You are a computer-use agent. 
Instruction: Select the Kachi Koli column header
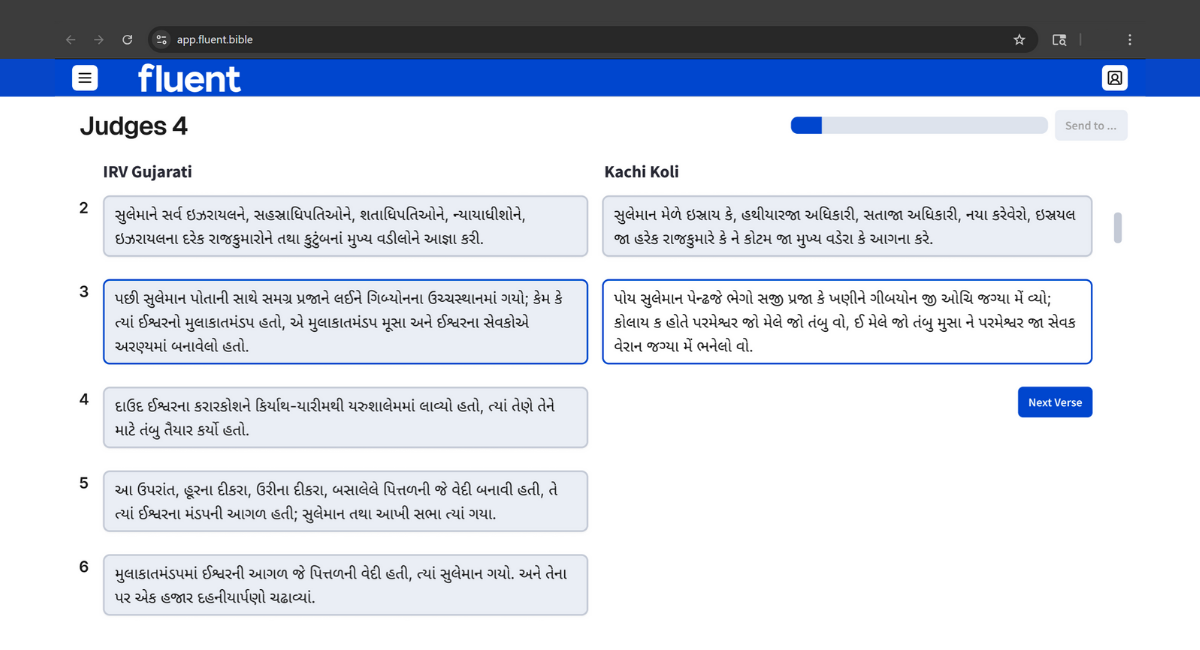tap(641, 171)
